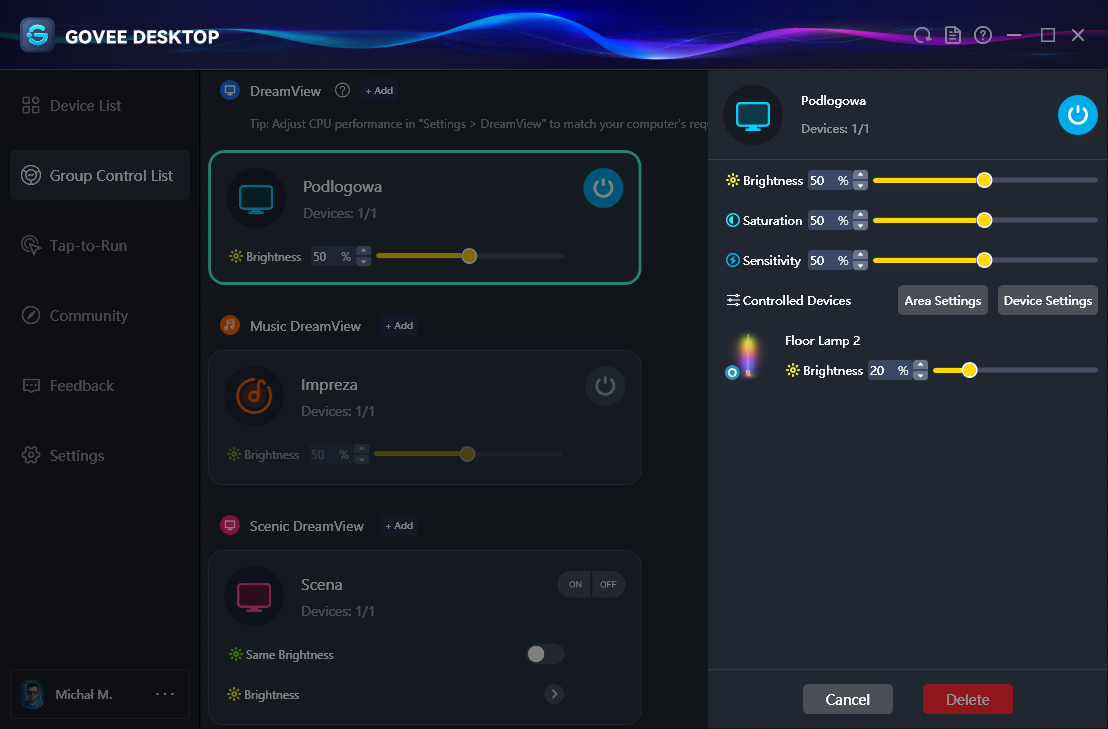Screen dimensions: 1108x729
Task: Click the Podlogowa card brightness value field
Action: [x=334, y=256]
